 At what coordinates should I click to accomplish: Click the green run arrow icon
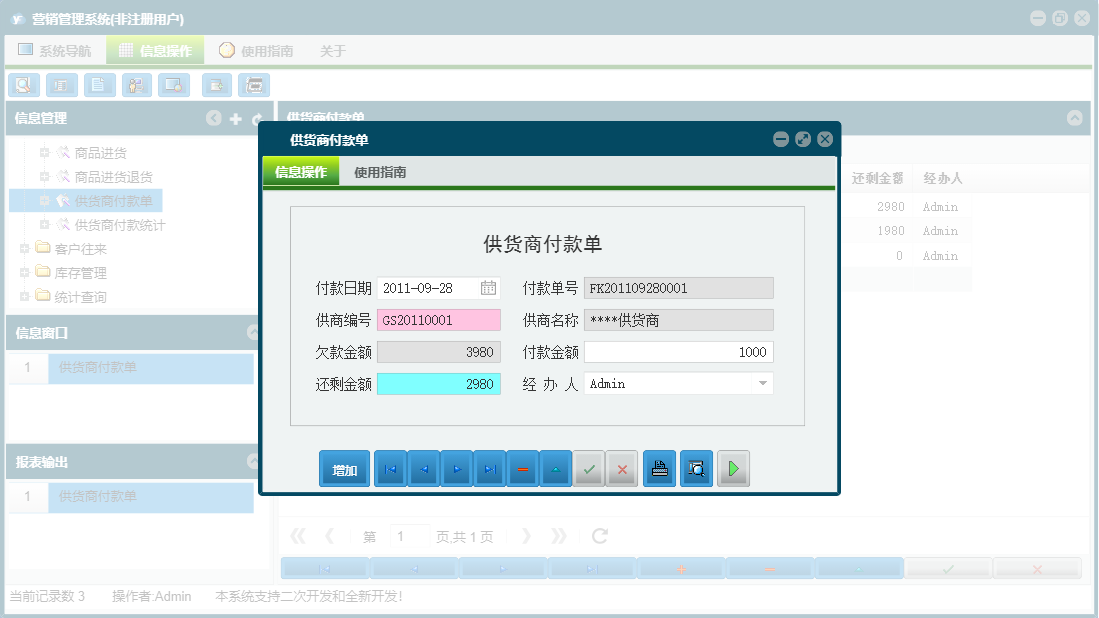pyautogui.click(x=733, y=468)
